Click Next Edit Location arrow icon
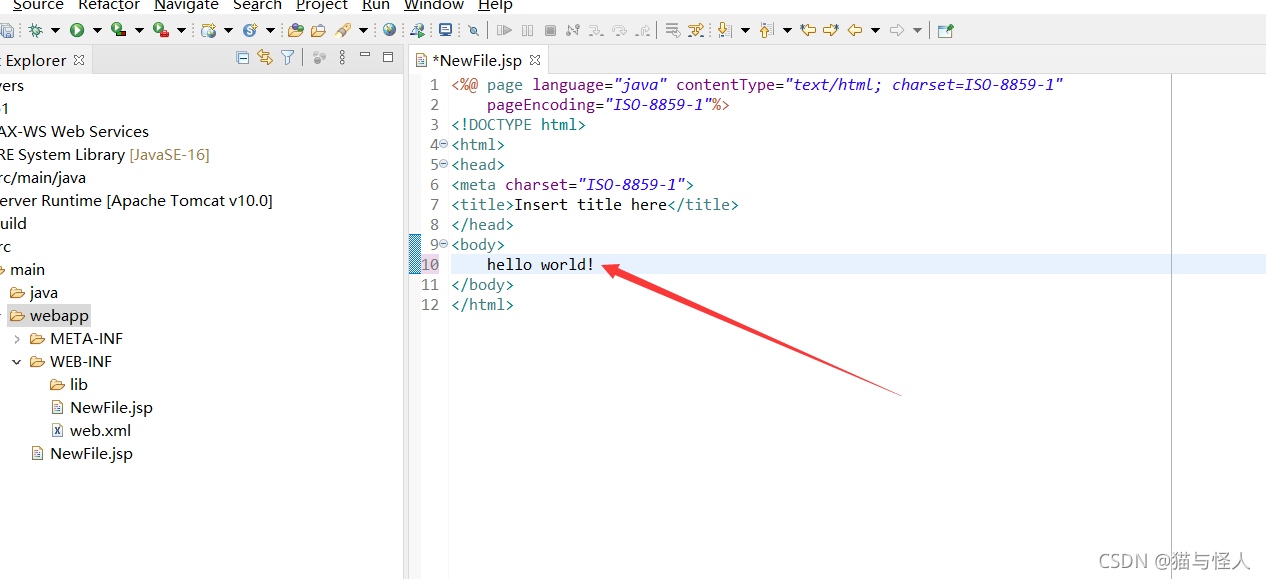Image resolution: width=1266 pixels, height=579 pixels. 831,30
